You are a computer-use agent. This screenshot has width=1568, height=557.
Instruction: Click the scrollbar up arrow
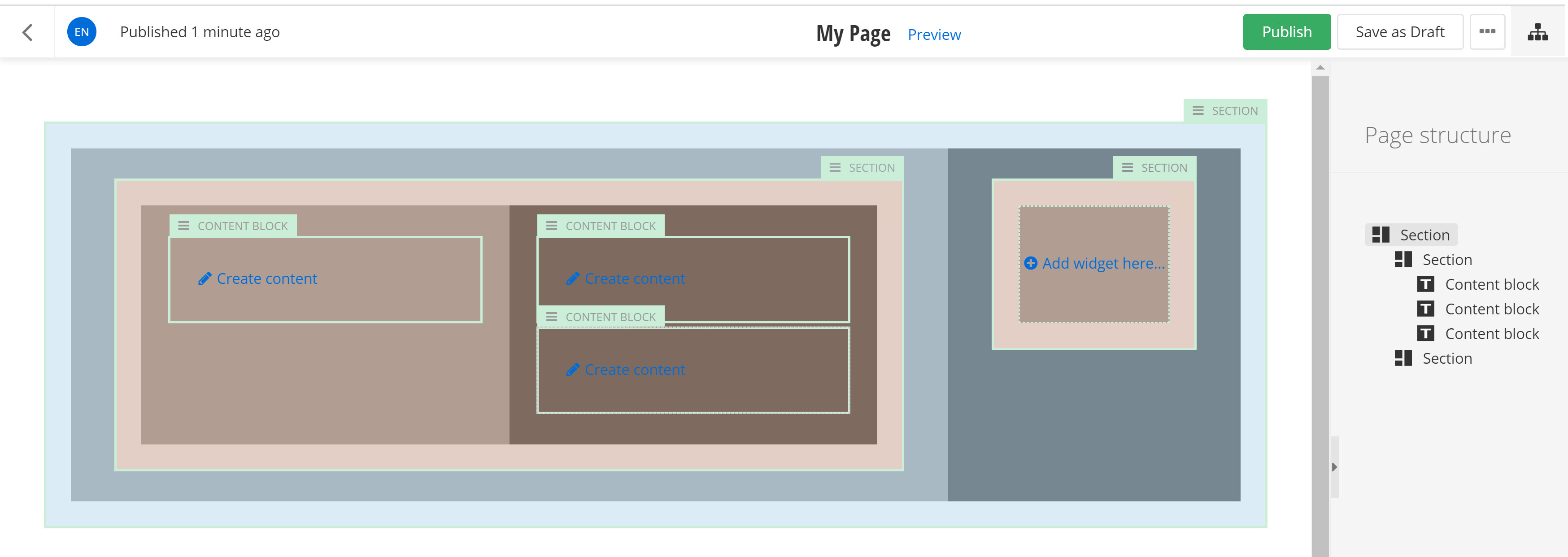pos(1320,68)
